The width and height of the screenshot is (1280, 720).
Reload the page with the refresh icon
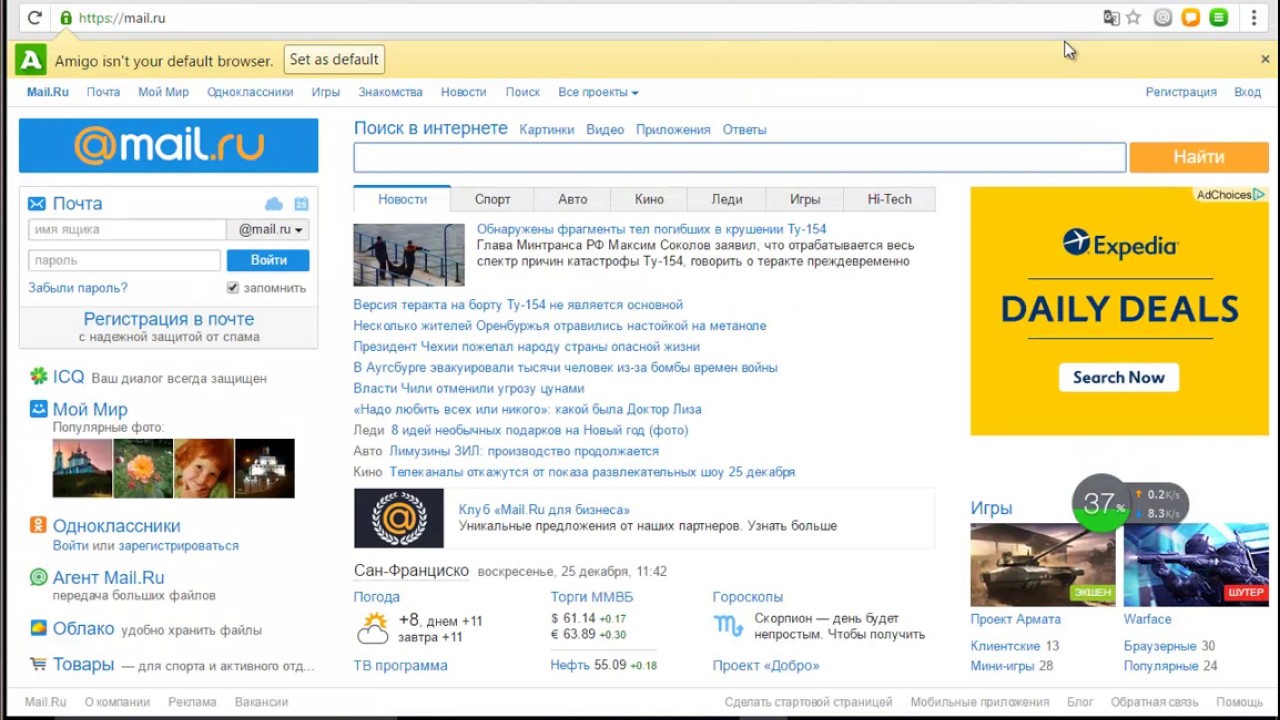[34, 18]
